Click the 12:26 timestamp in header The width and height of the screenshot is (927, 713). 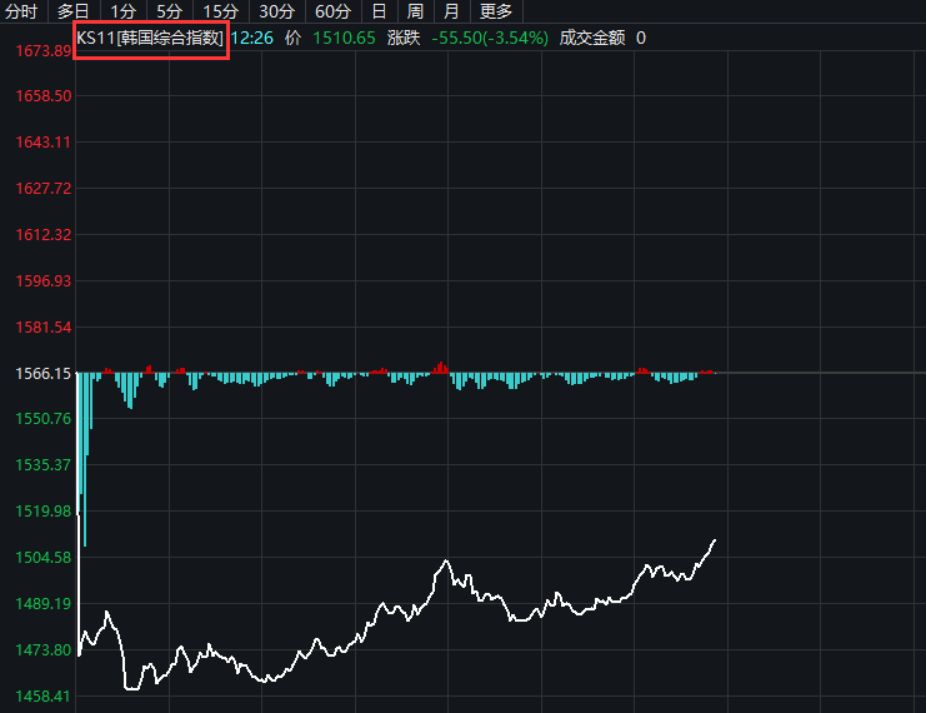pyautogui.click(x=251, y=38)
